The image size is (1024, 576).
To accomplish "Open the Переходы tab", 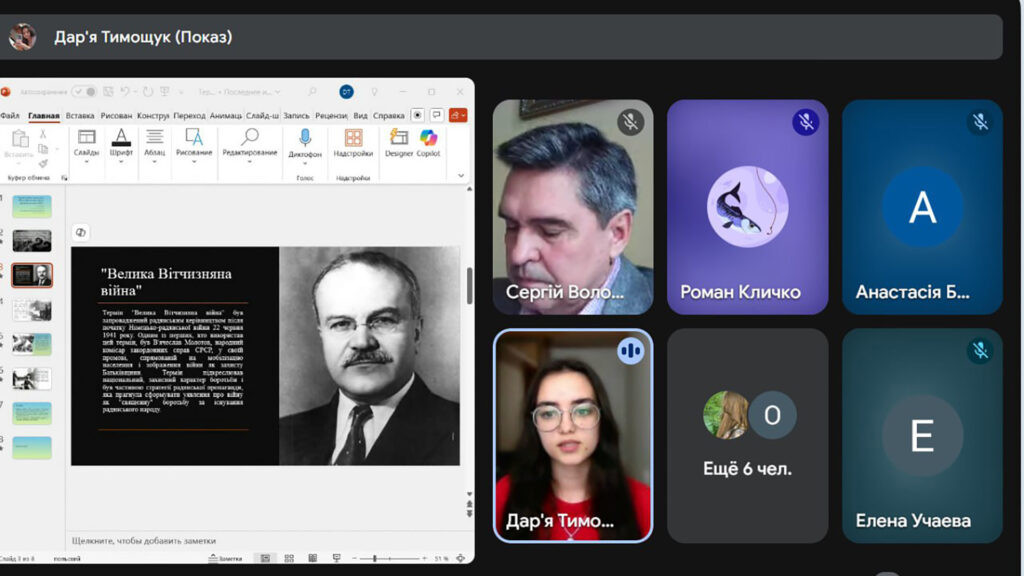I will 189,116.
